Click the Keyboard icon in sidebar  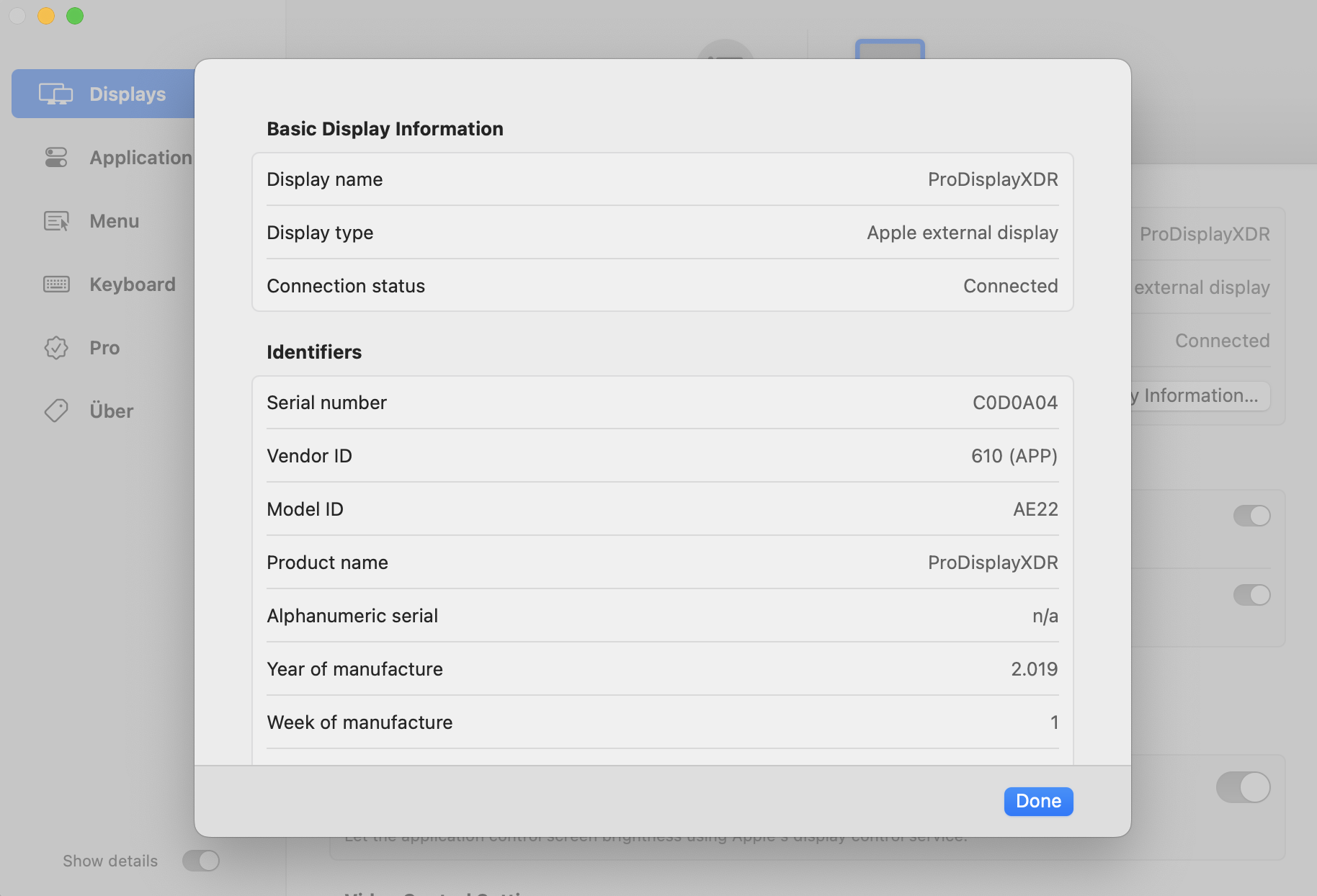click(55, 285)
